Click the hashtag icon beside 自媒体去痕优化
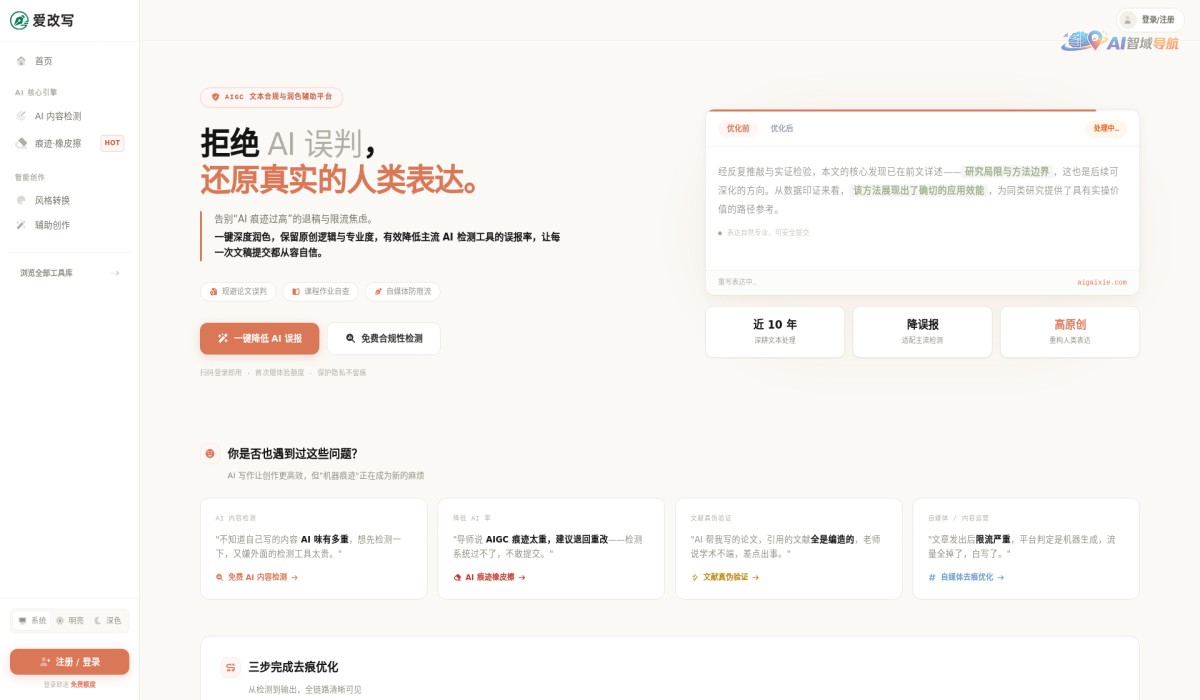 click(x=932, y=577)
